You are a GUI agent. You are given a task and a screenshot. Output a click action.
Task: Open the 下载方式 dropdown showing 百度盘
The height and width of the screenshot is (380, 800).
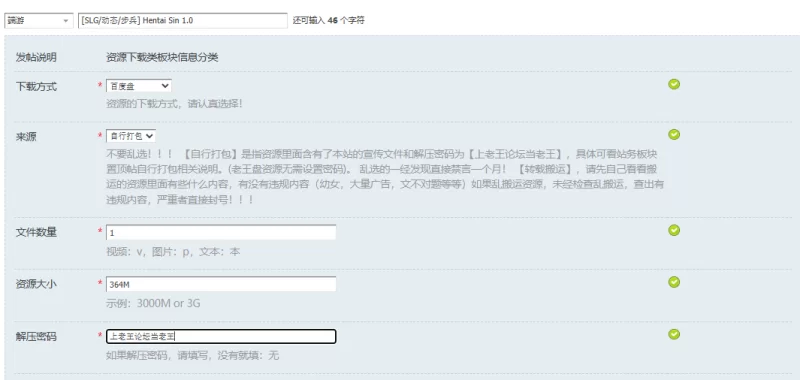[x=139, y=86]
